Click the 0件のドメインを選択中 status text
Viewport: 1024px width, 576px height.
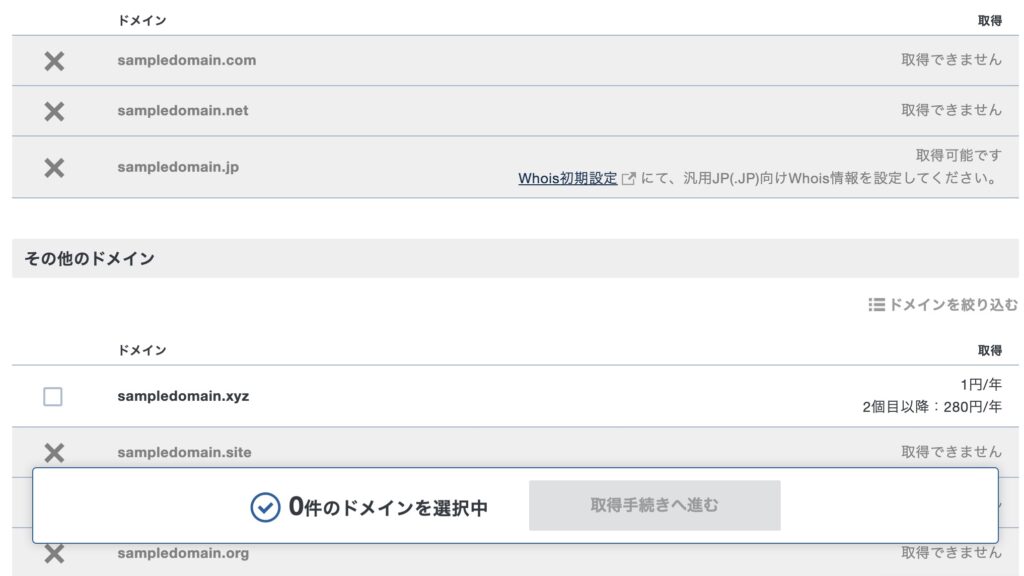click(388, 507)
